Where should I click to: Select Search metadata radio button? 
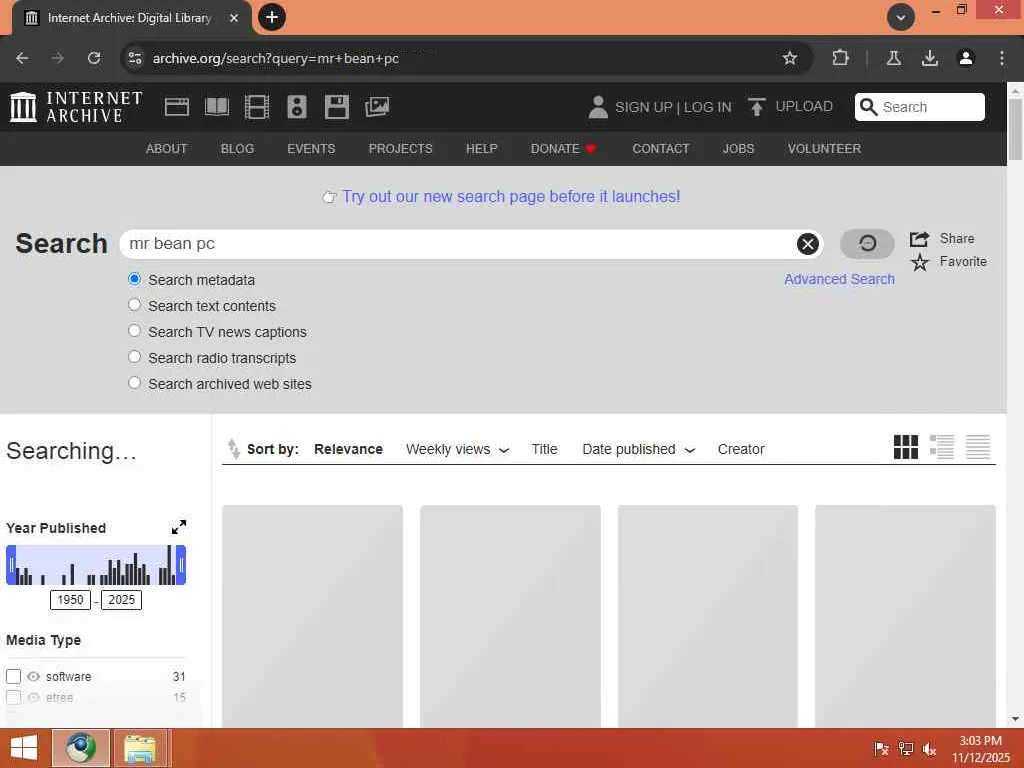pyautogui.click(x=135, y=279)
